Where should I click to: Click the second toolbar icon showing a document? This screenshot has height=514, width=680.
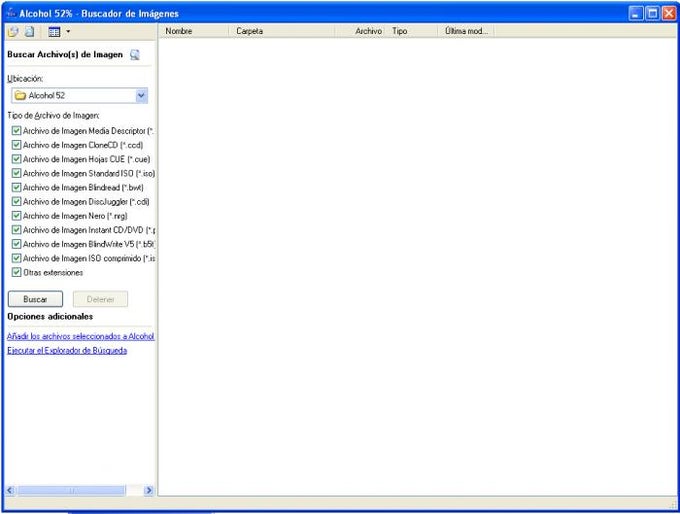pos(29,31)
